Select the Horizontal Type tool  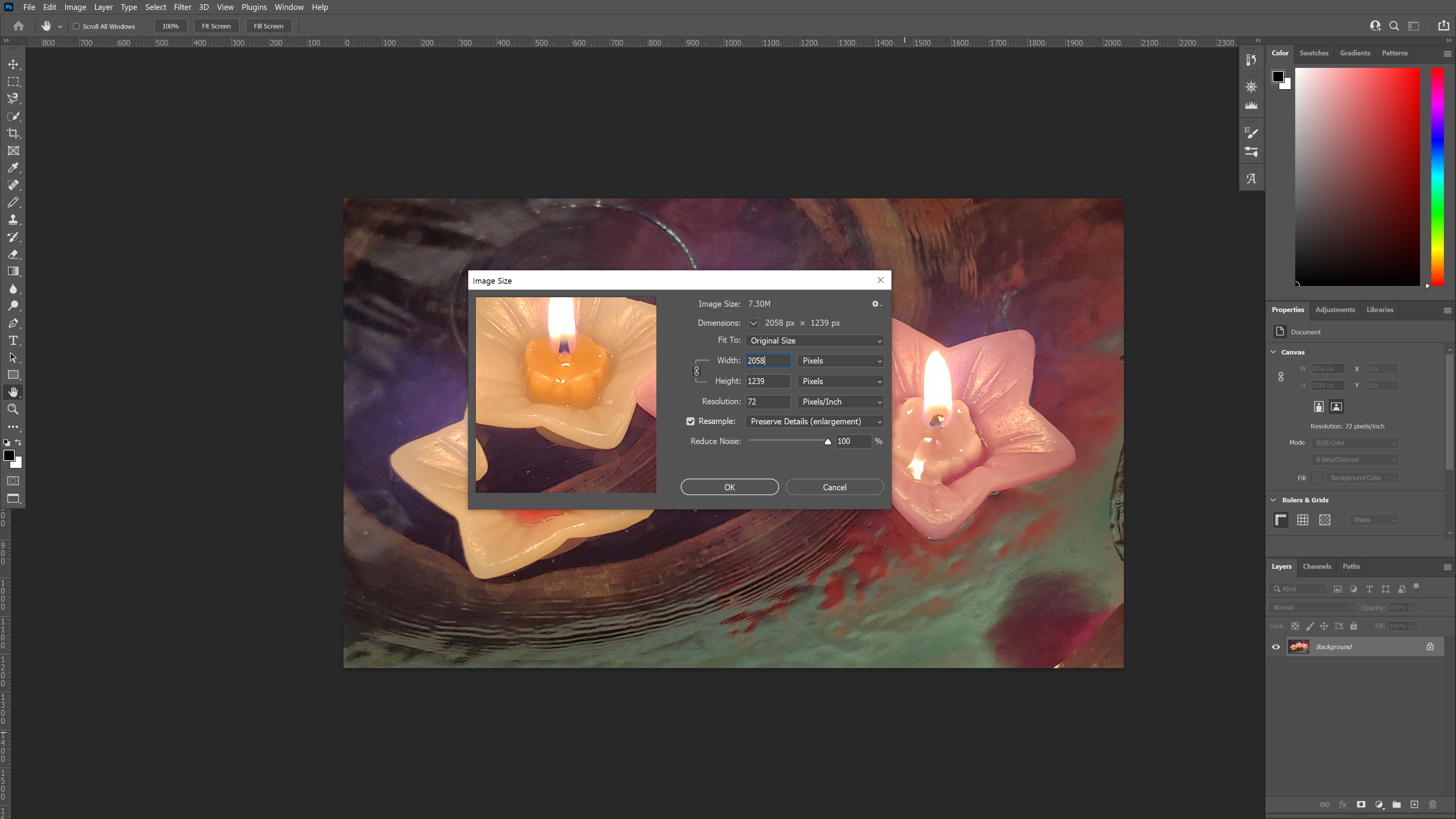[13, 341]
